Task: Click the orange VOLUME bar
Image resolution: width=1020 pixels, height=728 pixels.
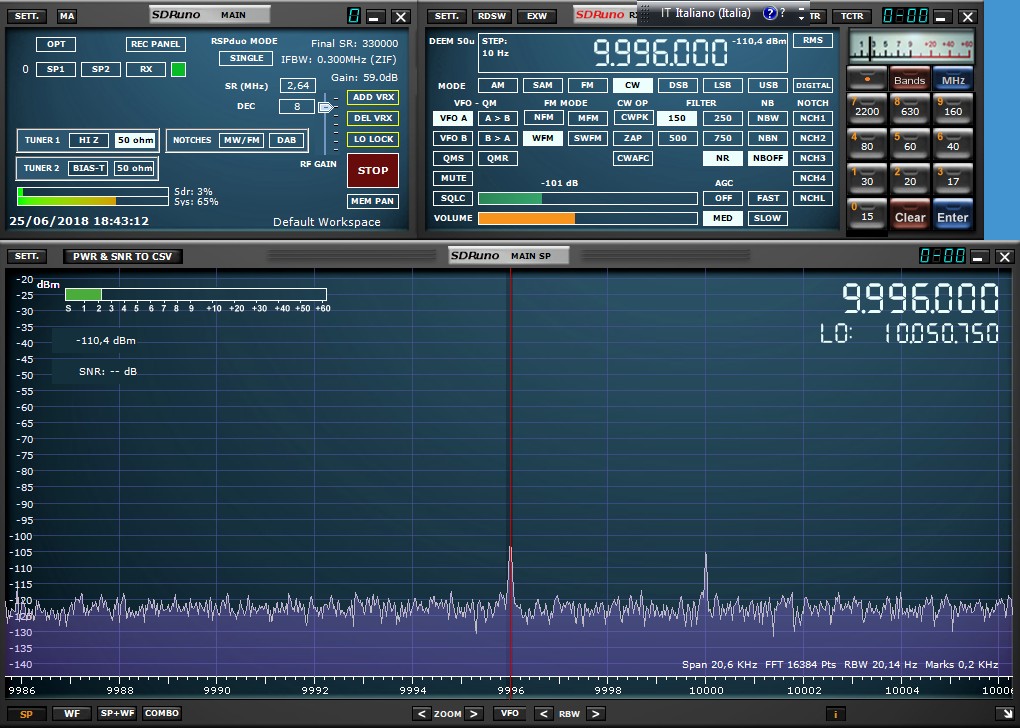Action: click(587, 219)
